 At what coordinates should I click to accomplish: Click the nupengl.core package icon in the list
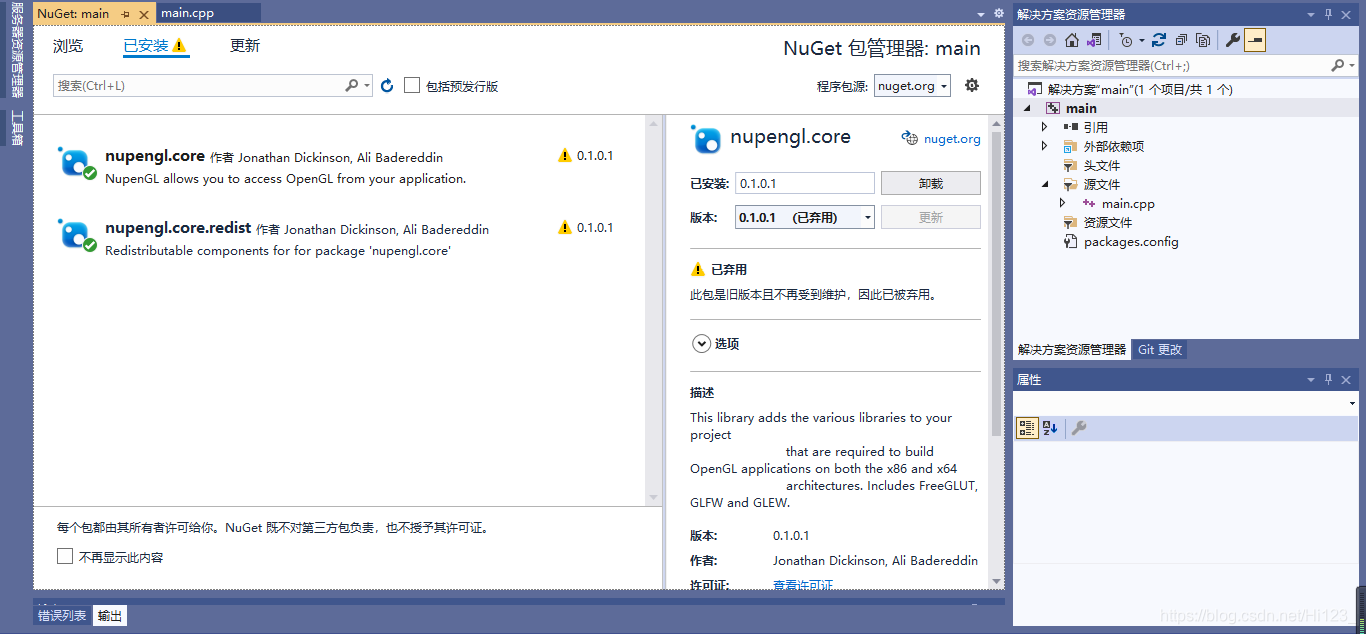pos(76,163)
